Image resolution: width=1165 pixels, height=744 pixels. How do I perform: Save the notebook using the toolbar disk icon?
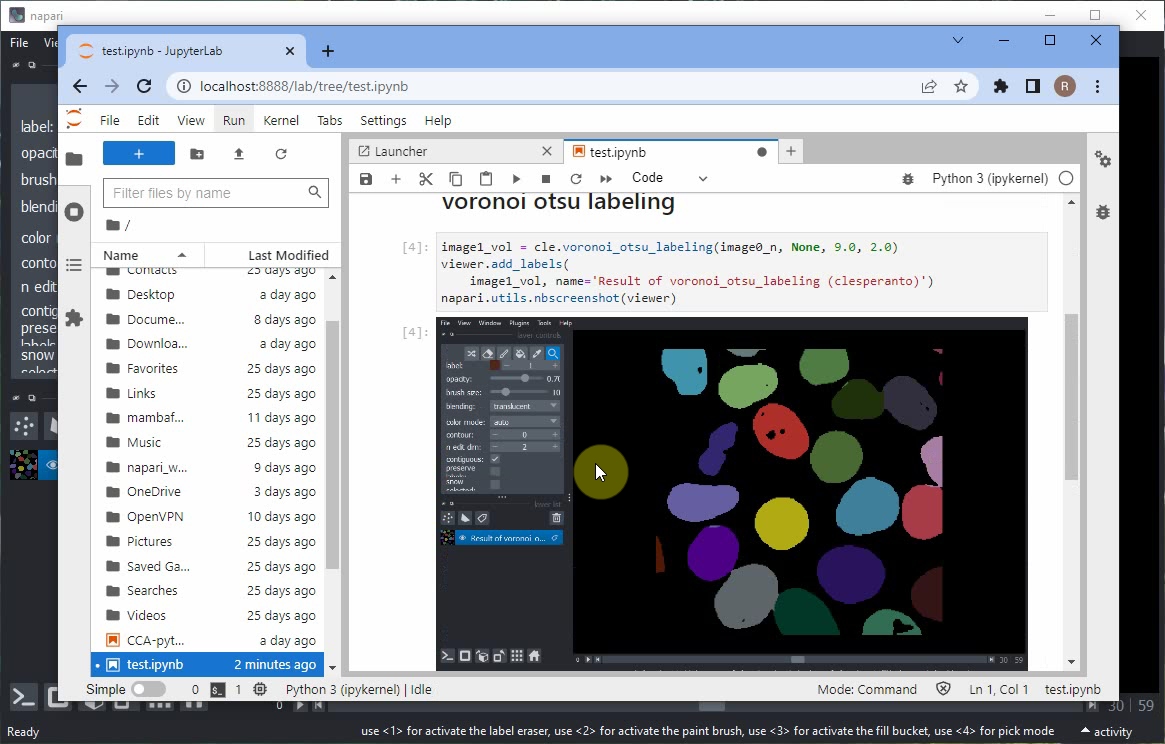(x=366, y=179)
